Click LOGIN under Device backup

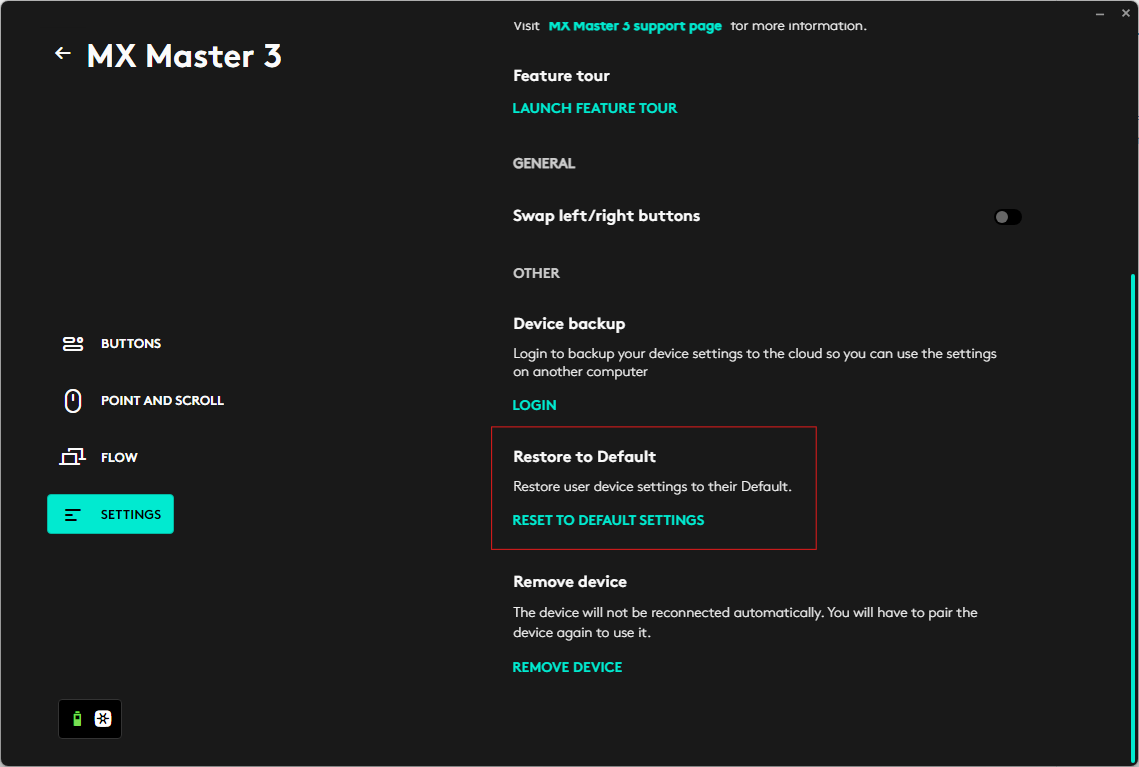tap(534, 405)
